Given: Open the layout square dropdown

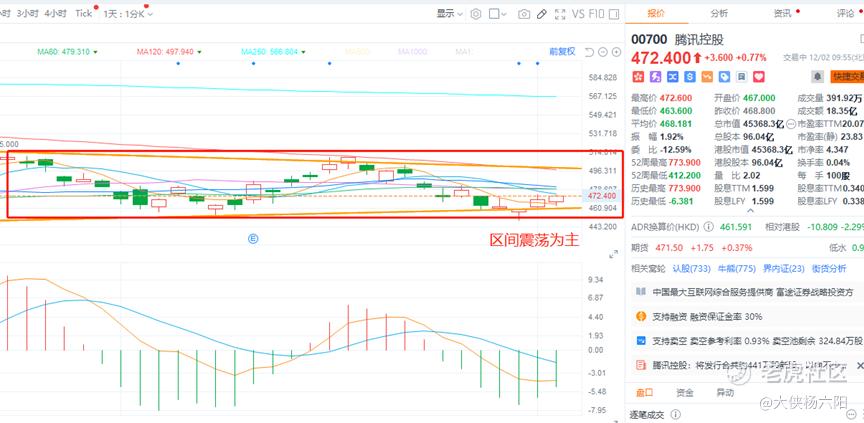Looking at the screenshot, I should coord(499,14).
